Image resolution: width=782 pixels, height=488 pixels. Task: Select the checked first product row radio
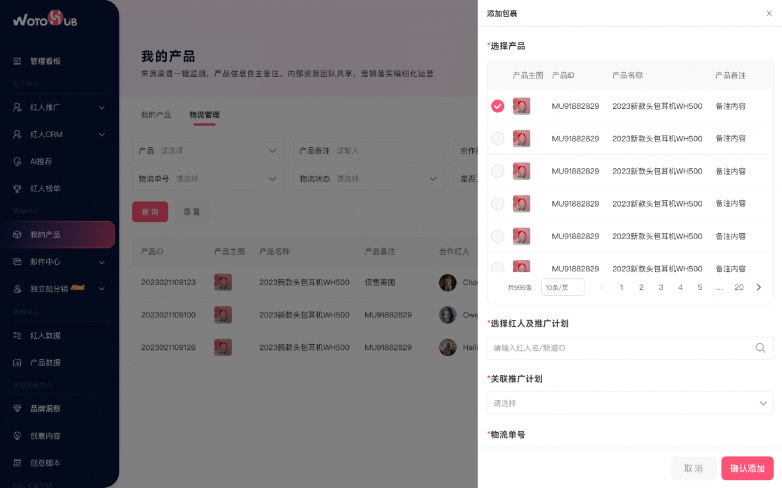point(498,106)
